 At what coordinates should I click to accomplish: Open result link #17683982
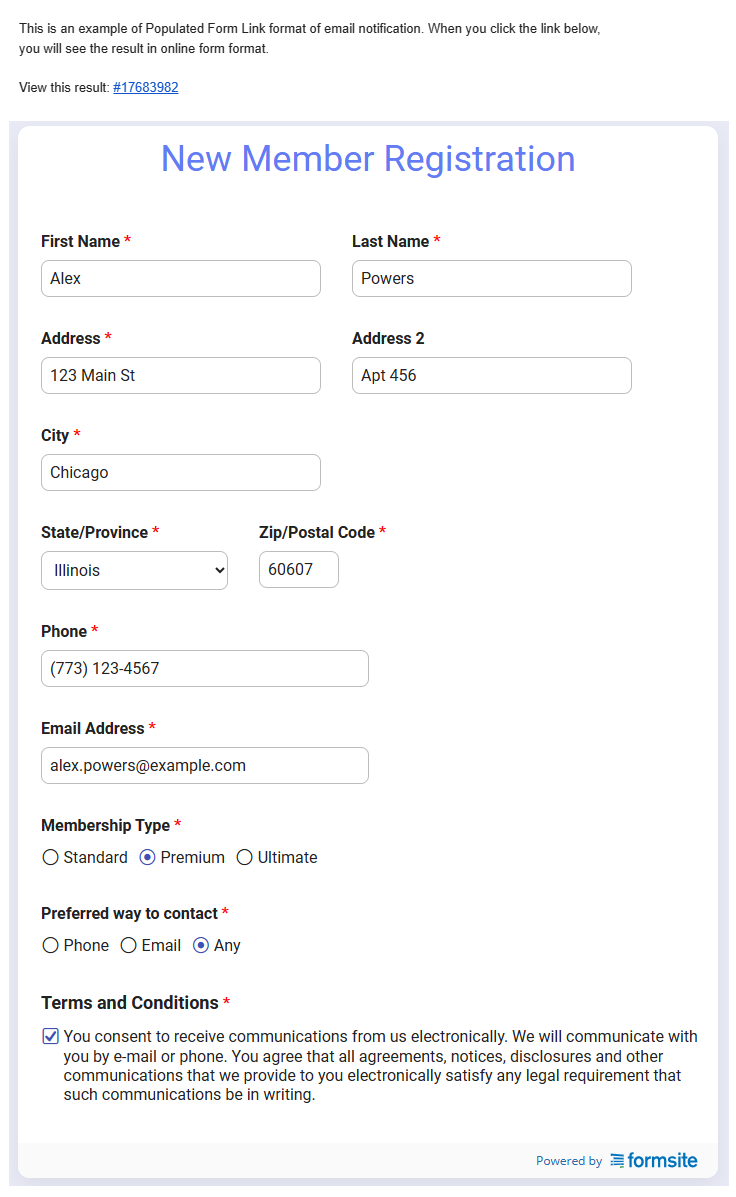coord(145,88)
